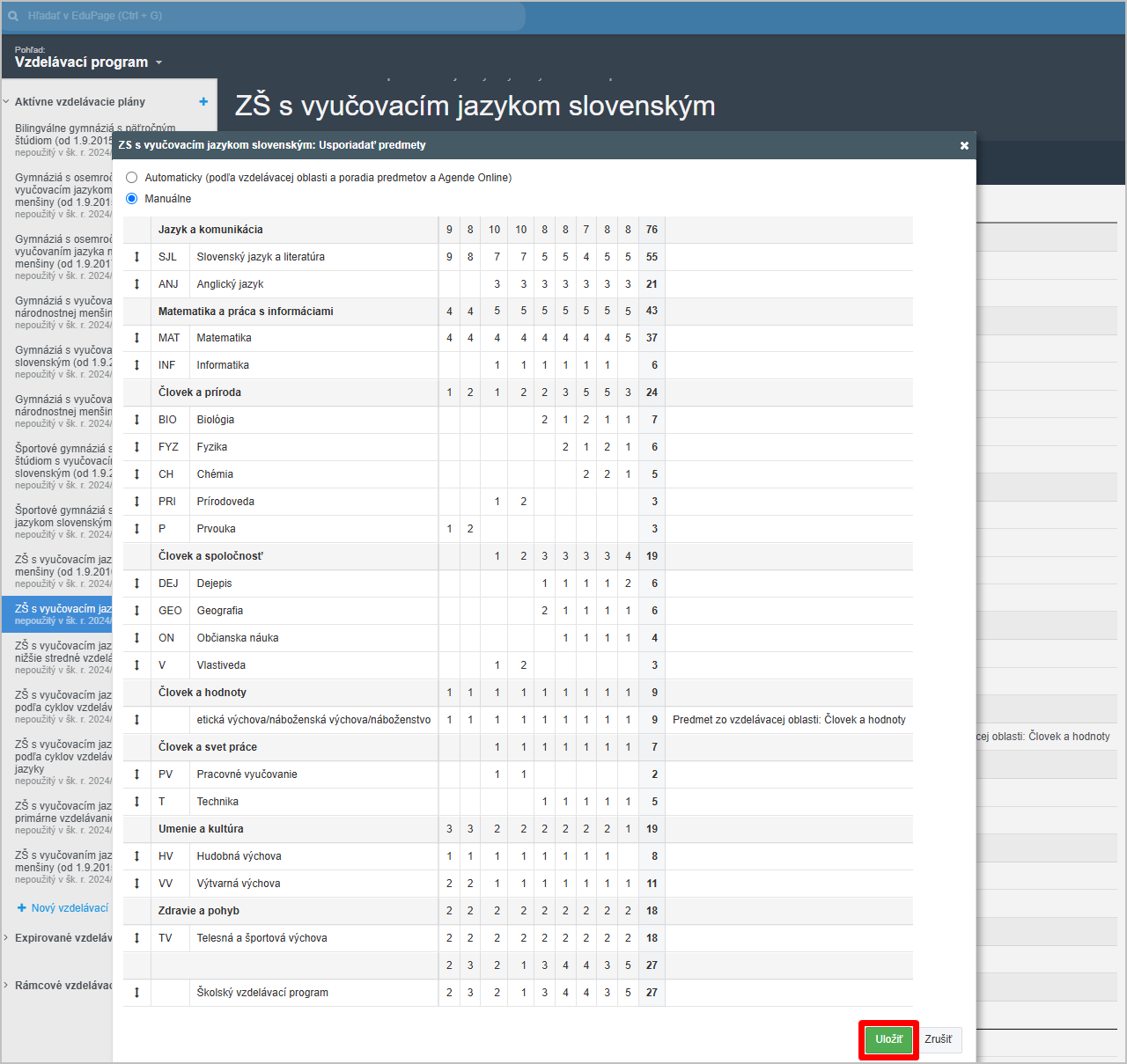
Task: Click the reorder arrow icon for Matematika row
Action: [136, 338]
